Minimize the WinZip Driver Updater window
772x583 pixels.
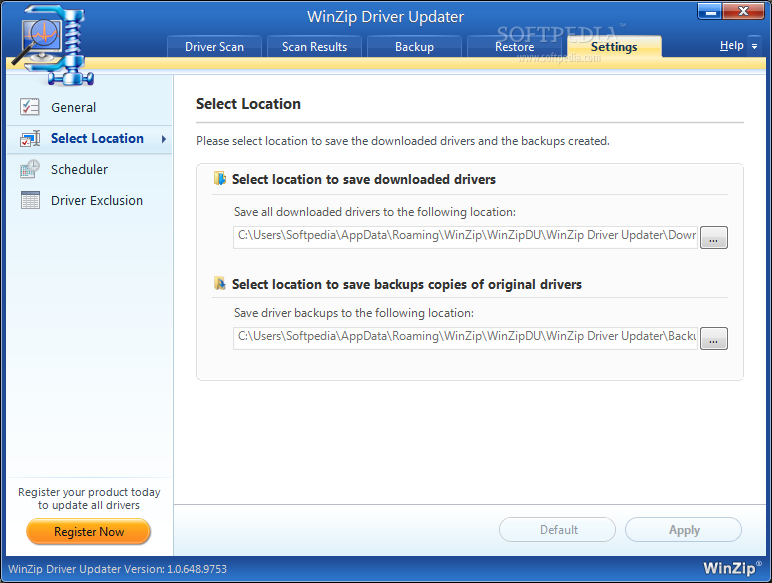pos(710,11)
